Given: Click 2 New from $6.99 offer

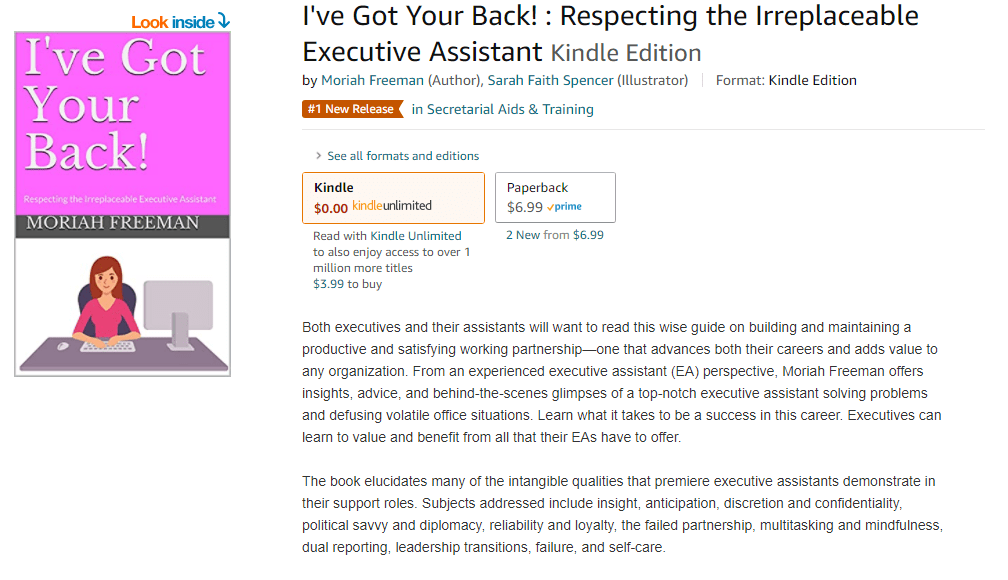Looking at the screenshot, I should 554,236.
